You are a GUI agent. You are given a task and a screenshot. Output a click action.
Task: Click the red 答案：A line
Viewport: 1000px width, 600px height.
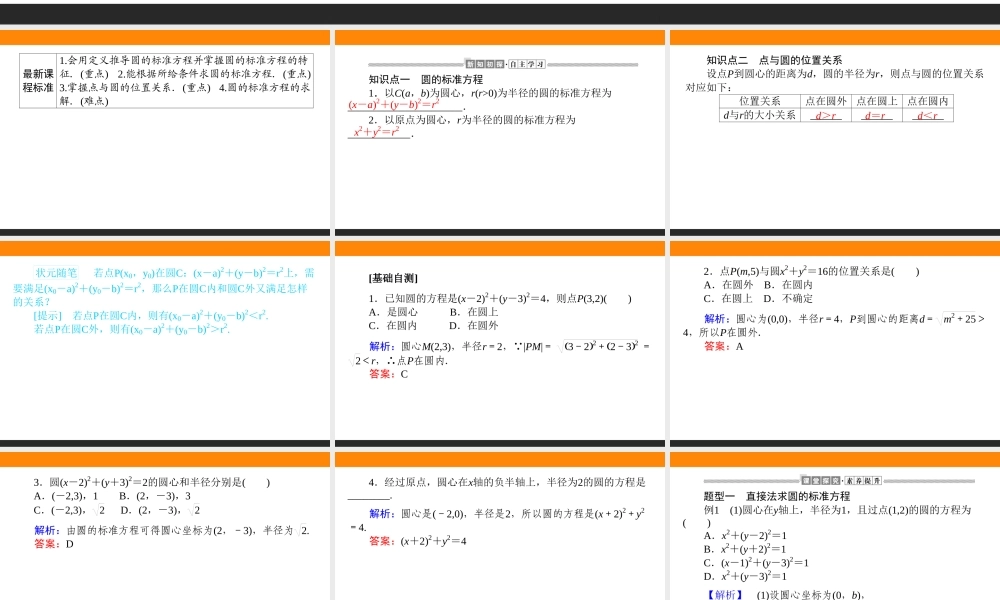tap(724, 346)
